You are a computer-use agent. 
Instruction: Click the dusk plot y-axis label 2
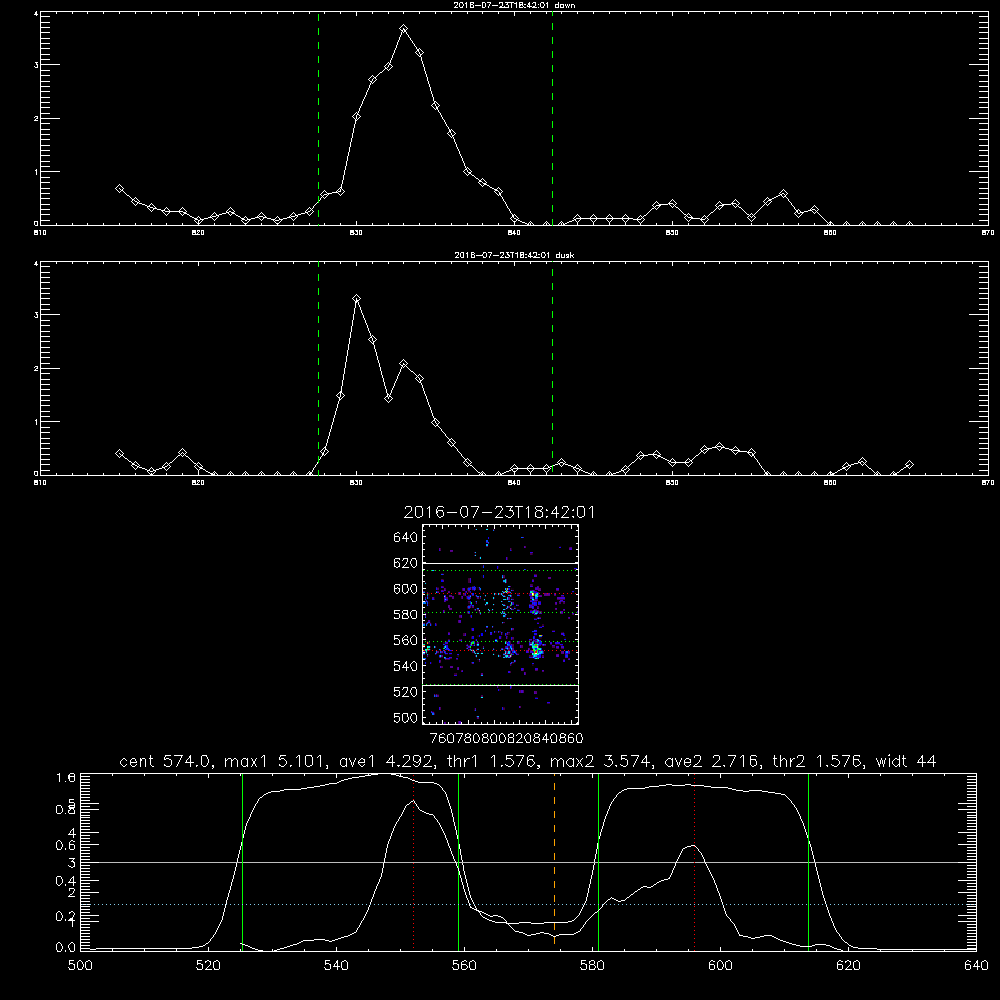[36, 369]
